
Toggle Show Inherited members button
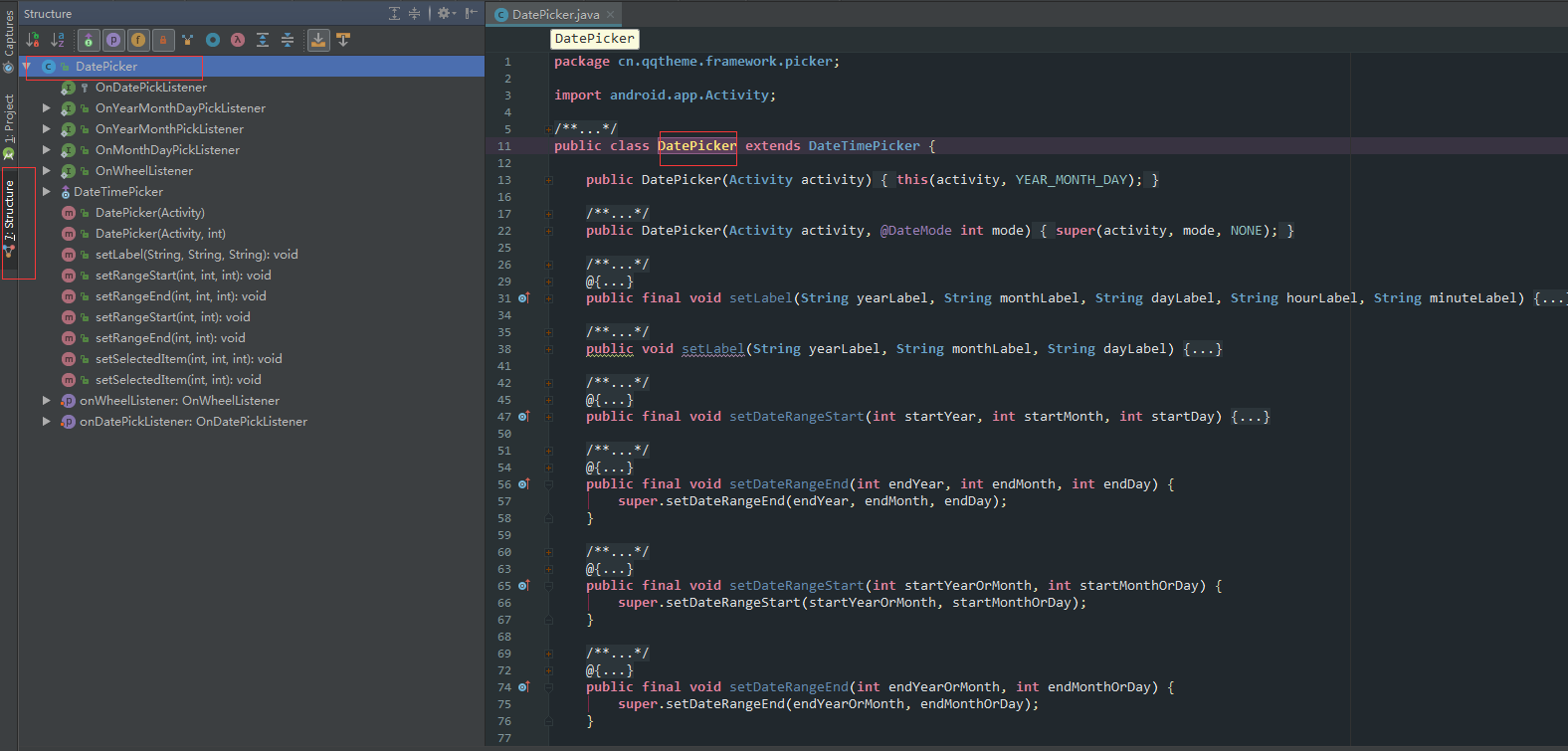89,40
